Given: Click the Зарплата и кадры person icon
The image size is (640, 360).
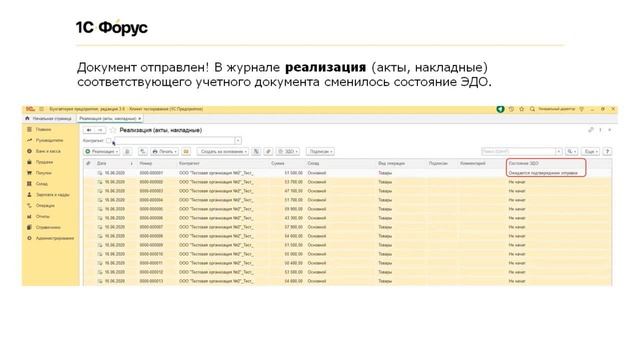Looking at the screenshot, I should coord(29,195).
